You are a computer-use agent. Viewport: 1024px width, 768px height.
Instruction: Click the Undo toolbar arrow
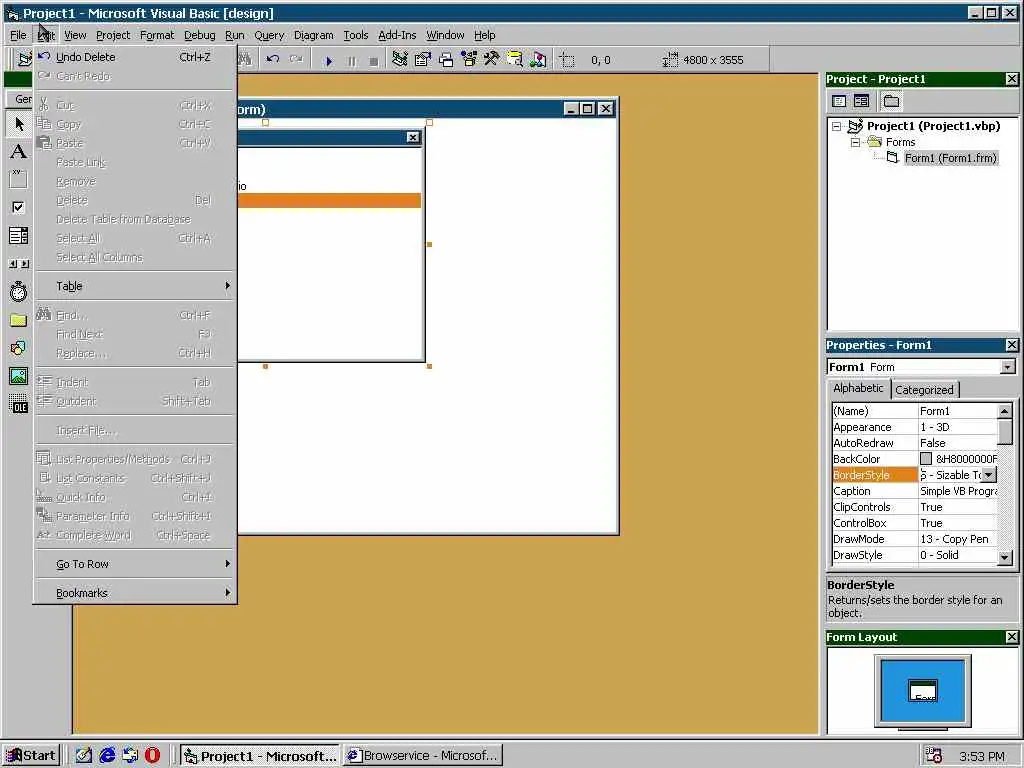coord(273,59)
